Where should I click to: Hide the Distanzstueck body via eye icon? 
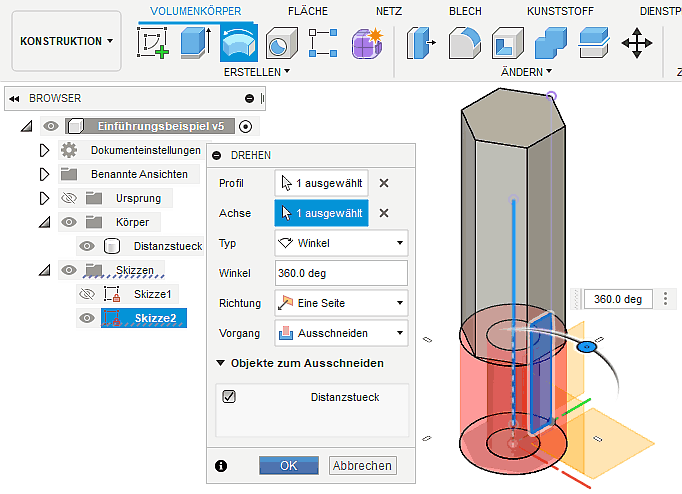pyautogui.click(x=87, y=246)
